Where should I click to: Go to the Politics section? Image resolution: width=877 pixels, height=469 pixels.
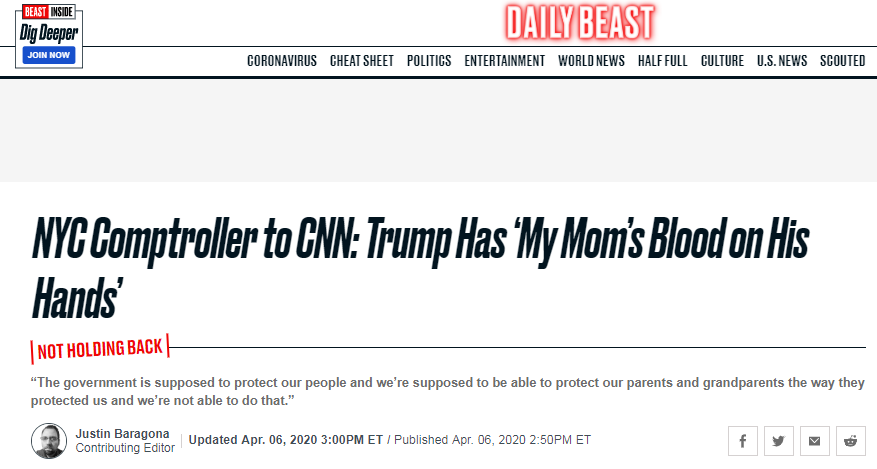[429, 61]
